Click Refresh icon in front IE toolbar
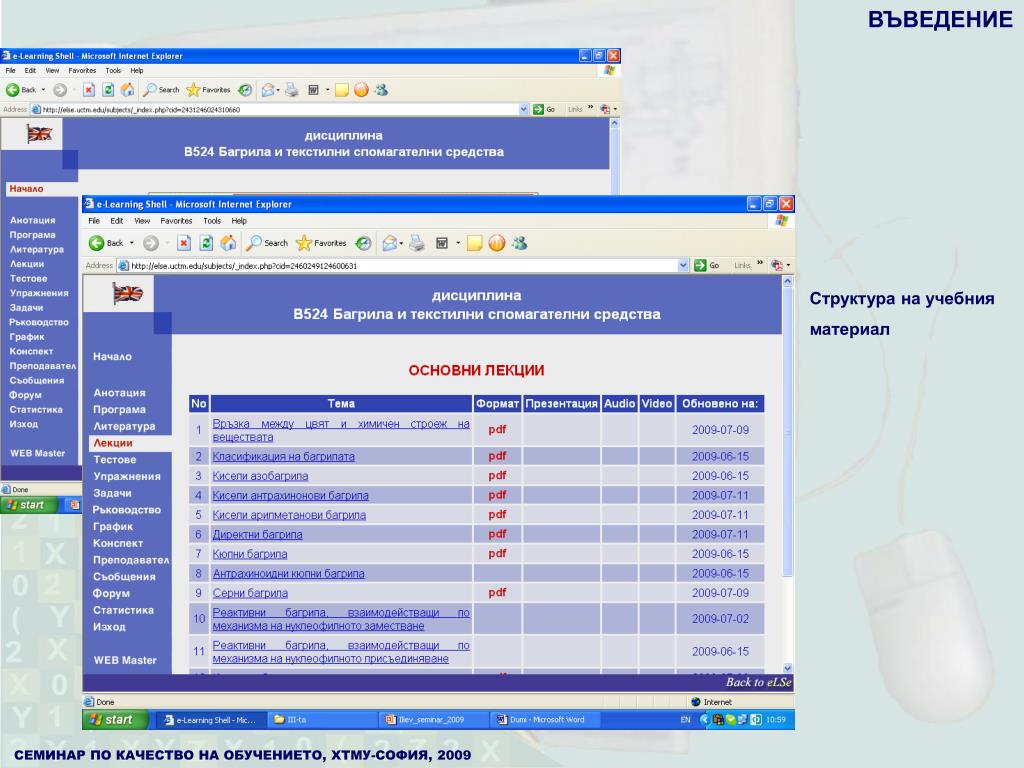The height and width of the screenshot is (768, 1024). tap(206, 243)
